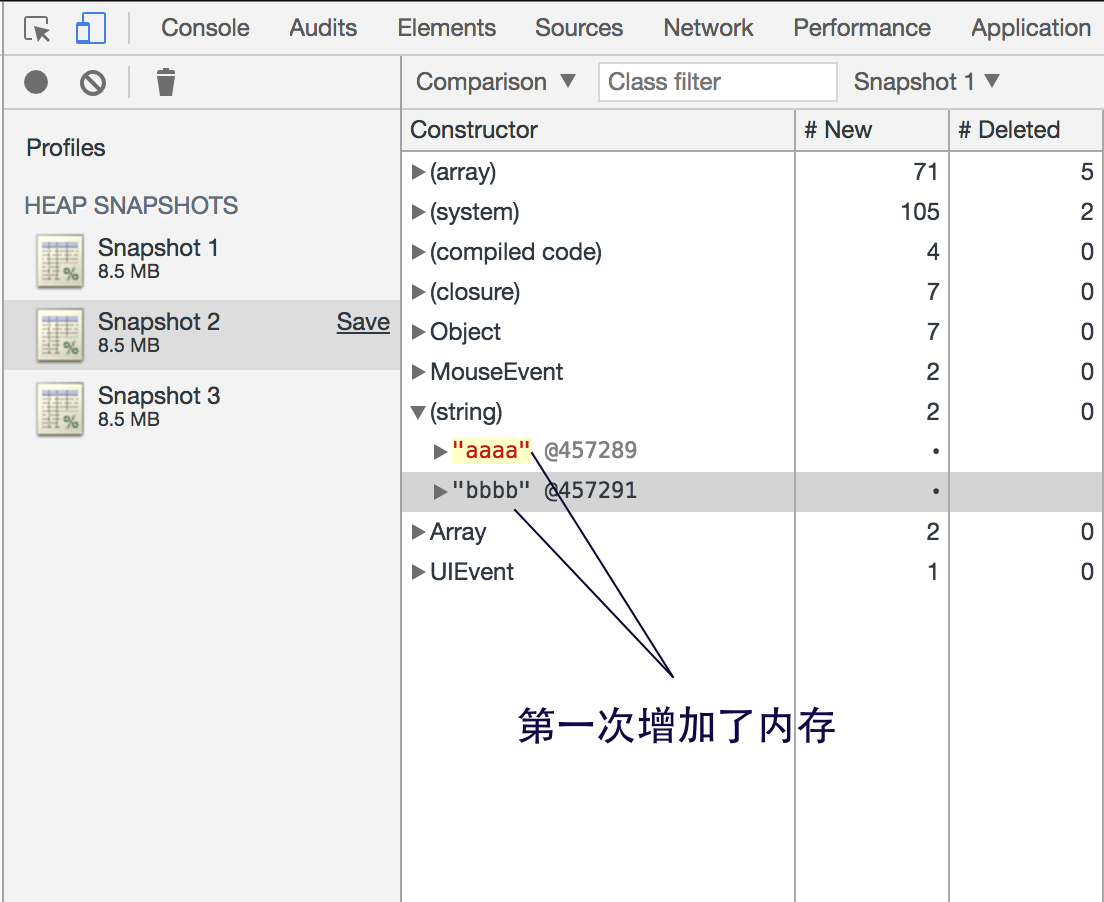
Task: Click object id @457289 text
Action: [x=590, y=450]
